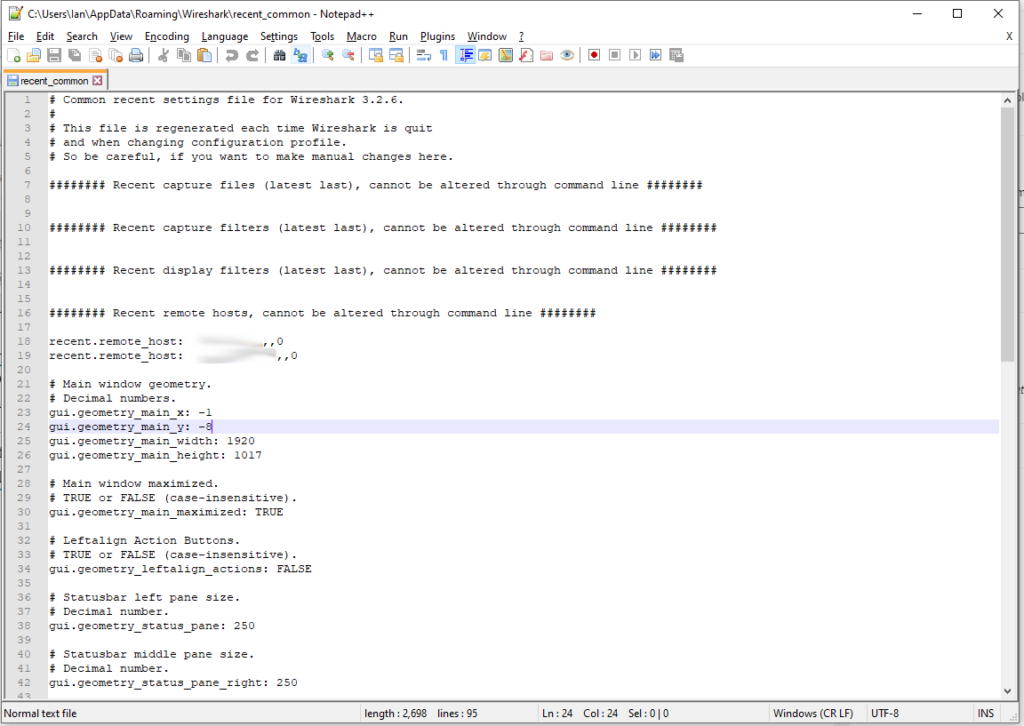The height and width of the screenshot is (726, 1024).
Task: Open a file via the Open folder icon
Action: coord(33,55)
